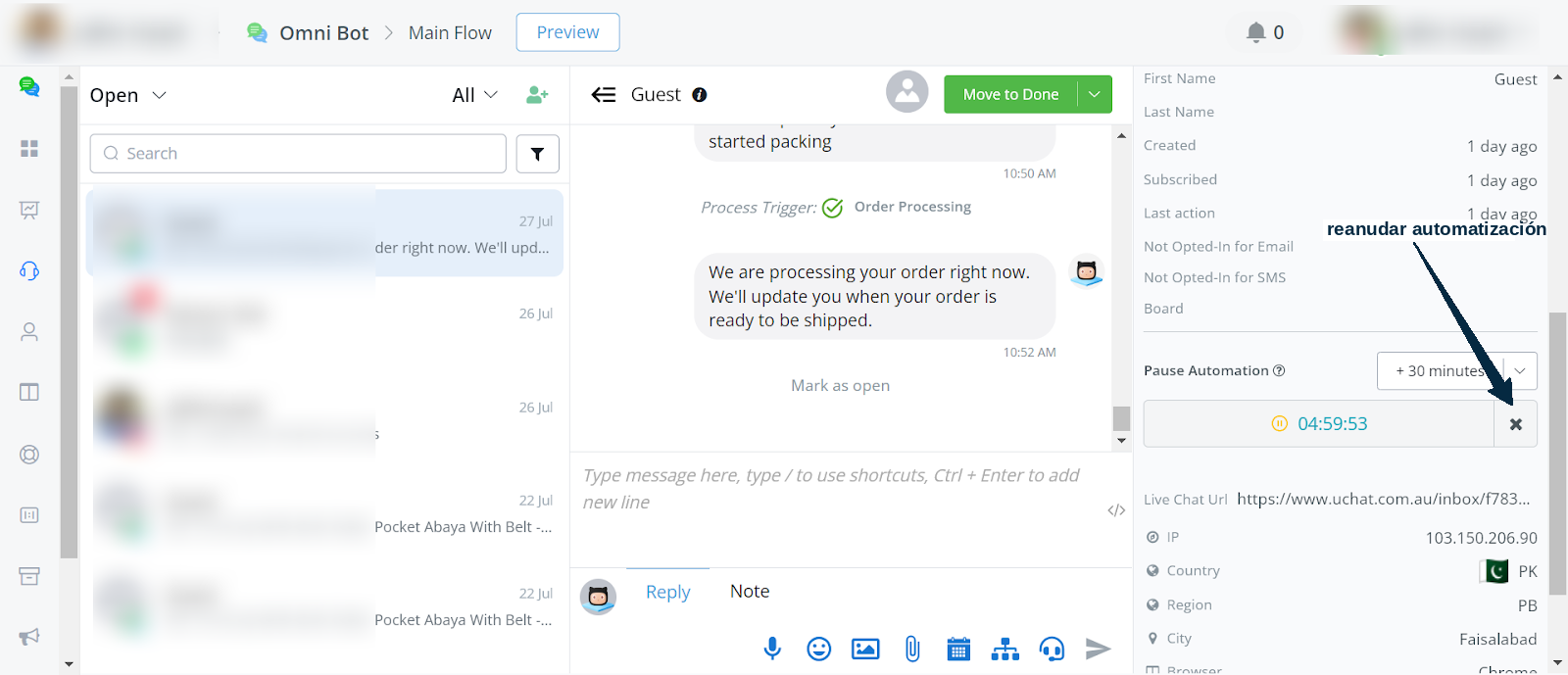Click the Move to Done button

pos(1010,94)
